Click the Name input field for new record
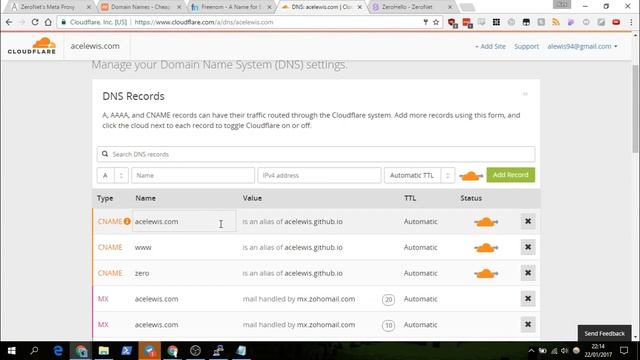Screen dimensions: 640x360 (193, 175)
